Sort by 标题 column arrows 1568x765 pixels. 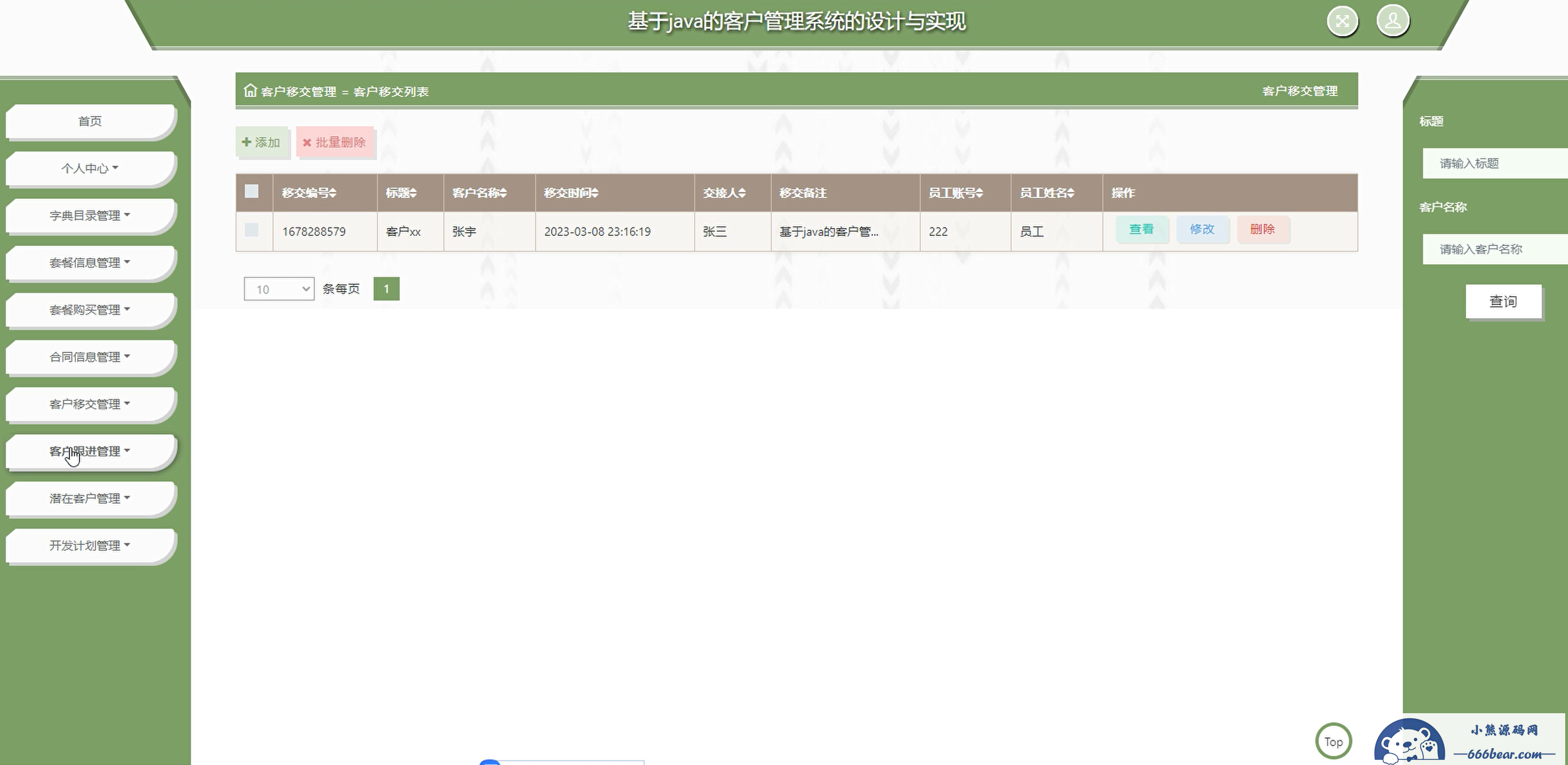(413, 193)
